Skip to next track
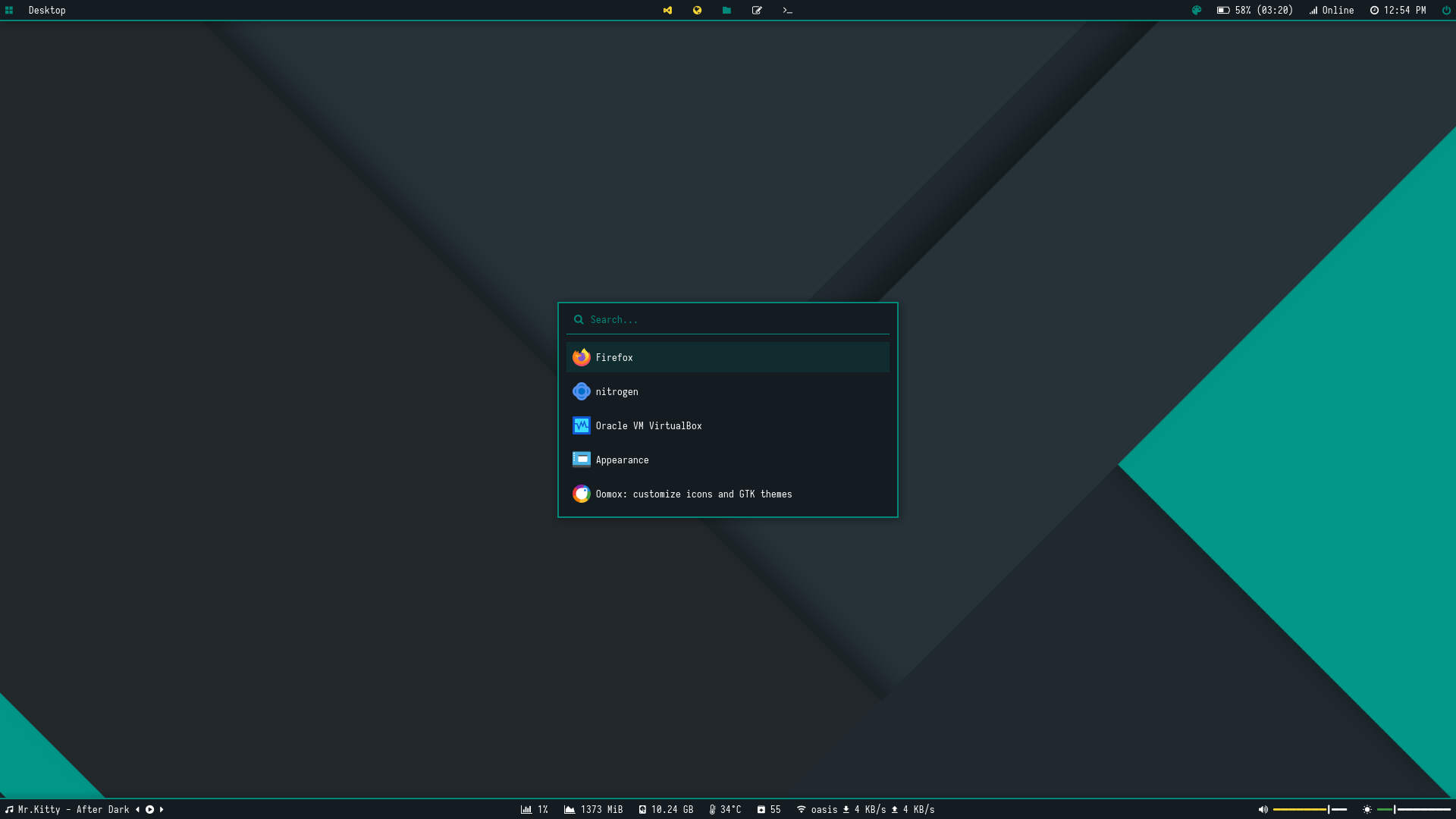 point(162,809)
